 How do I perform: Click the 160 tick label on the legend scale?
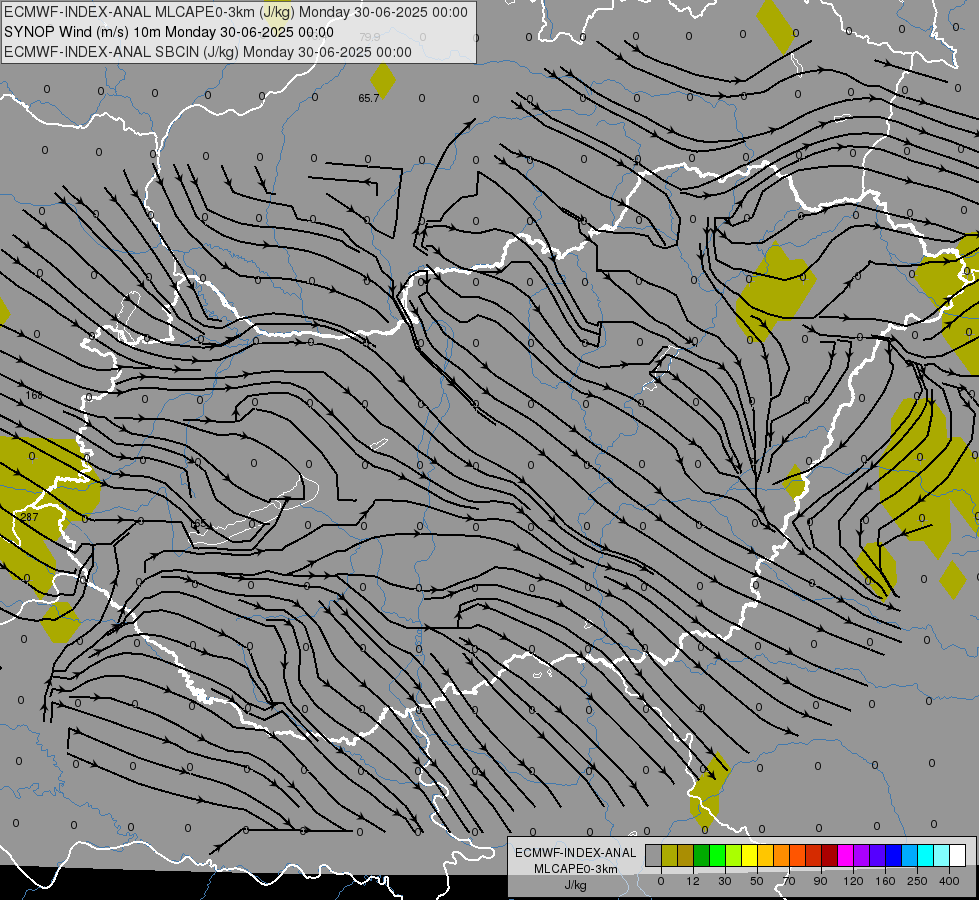[x=885, y=881]
